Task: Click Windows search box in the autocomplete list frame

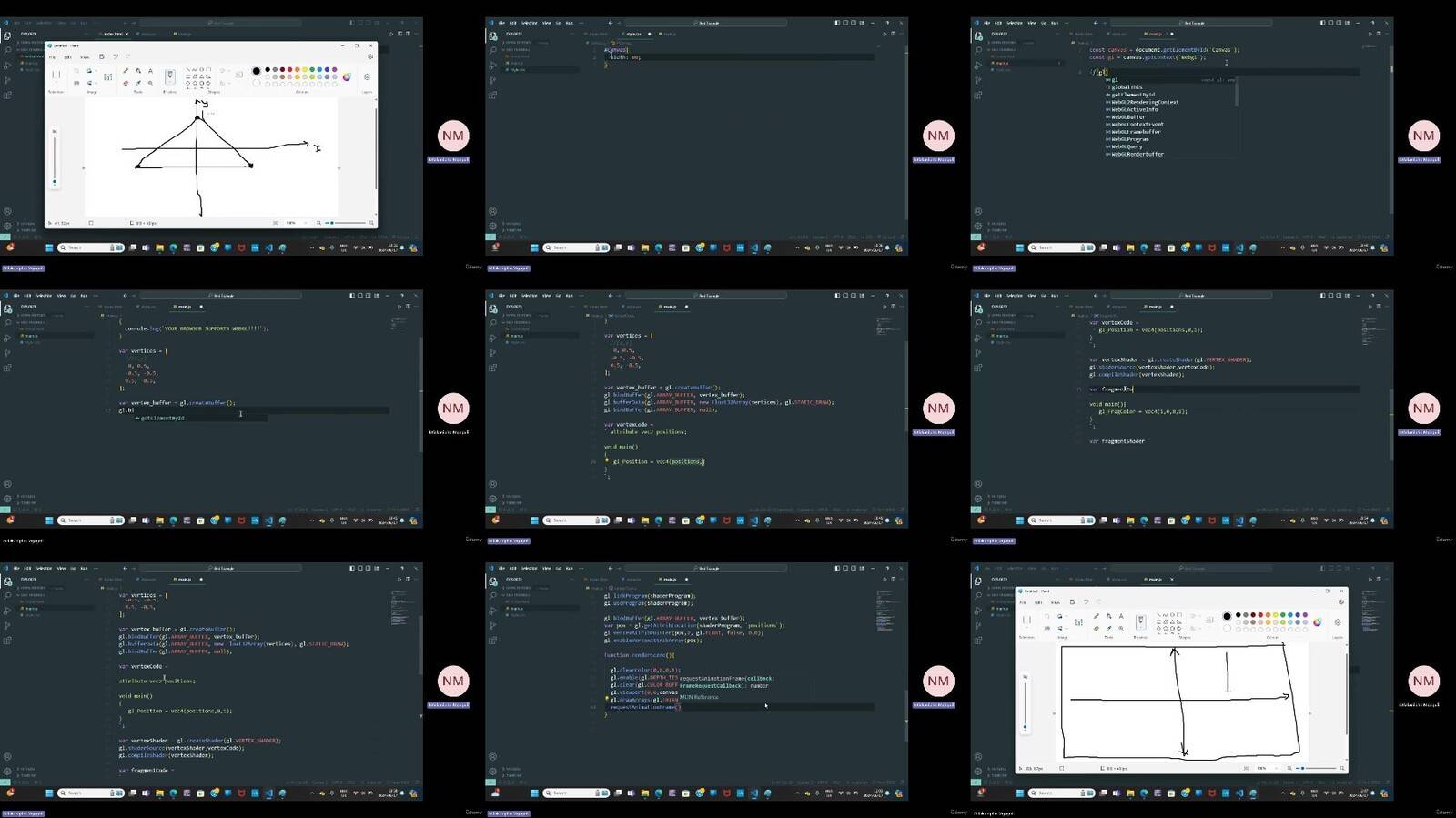Action: pyautogui.click(x=1061, y=247)
